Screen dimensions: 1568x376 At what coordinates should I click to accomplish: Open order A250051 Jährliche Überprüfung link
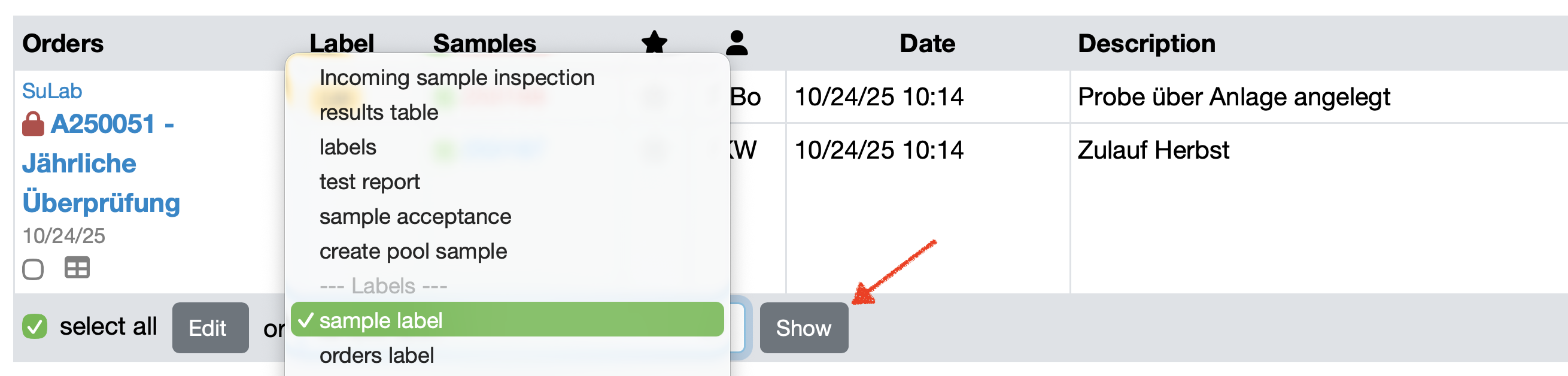click(101, 163)
